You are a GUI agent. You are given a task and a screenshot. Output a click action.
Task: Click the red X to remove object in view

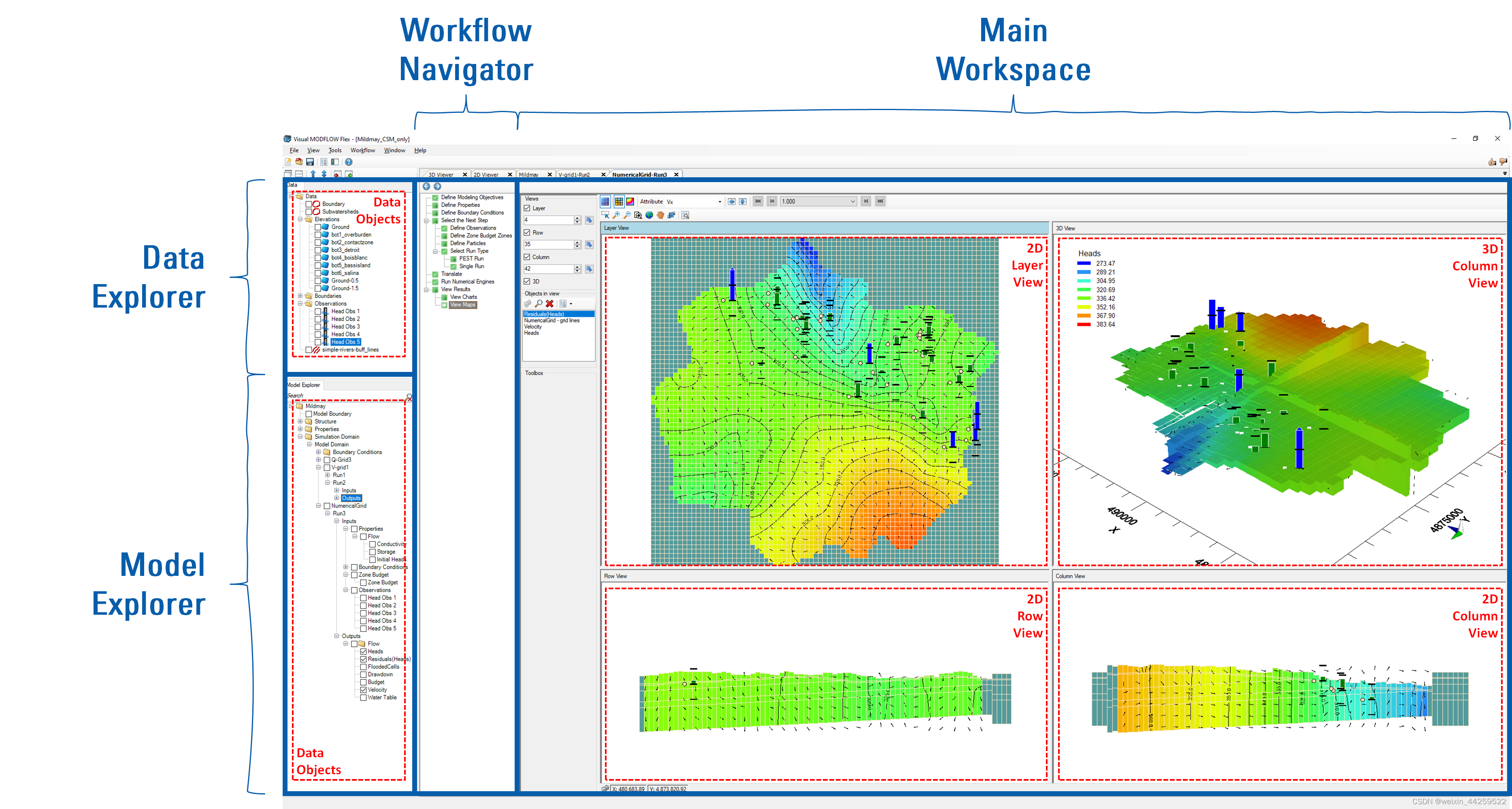(549, 303)
